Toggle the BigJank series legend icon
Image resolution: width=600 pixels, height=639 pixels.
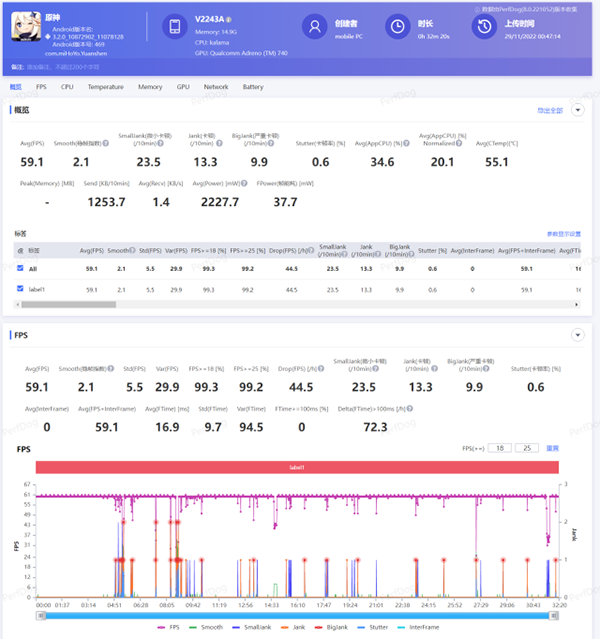point(324,626)
